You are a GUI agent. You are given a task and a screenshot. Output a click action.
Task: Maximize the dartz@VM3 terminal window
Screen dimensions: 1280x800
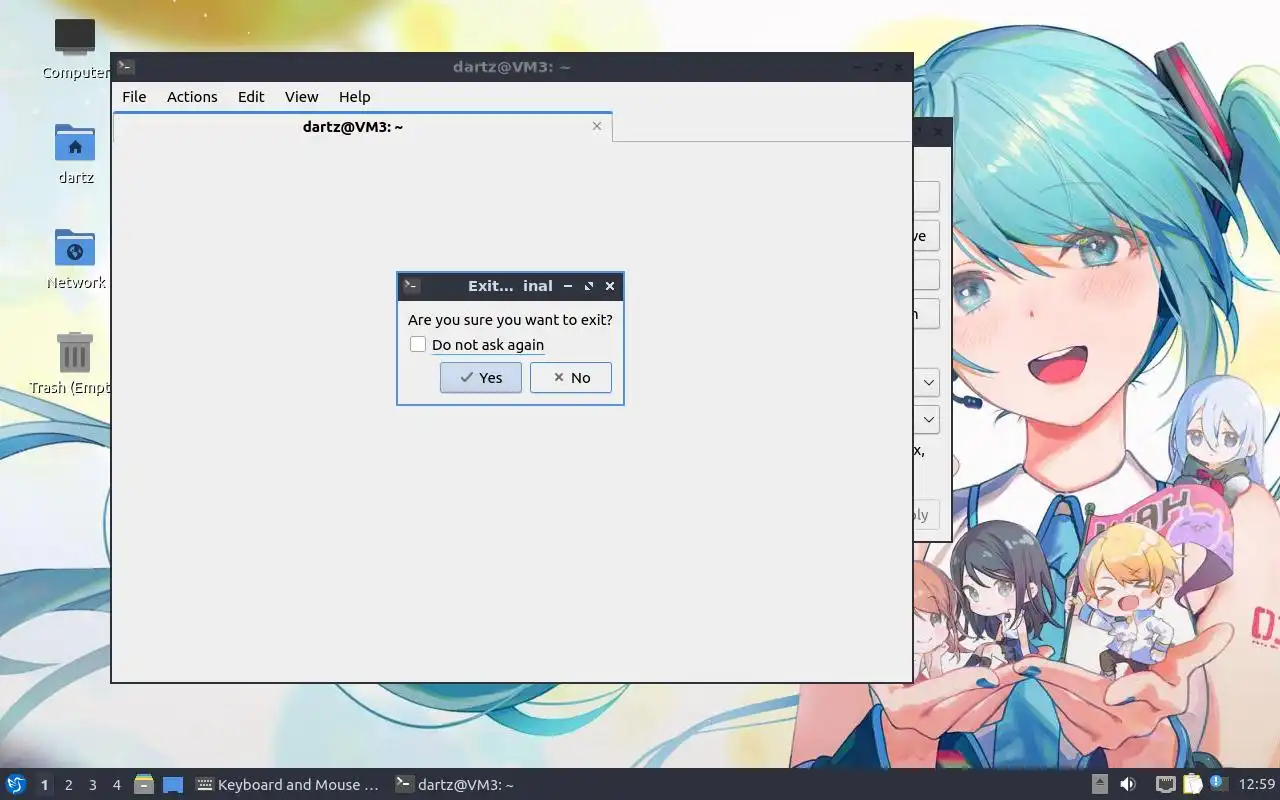click(x=878, y=67)
